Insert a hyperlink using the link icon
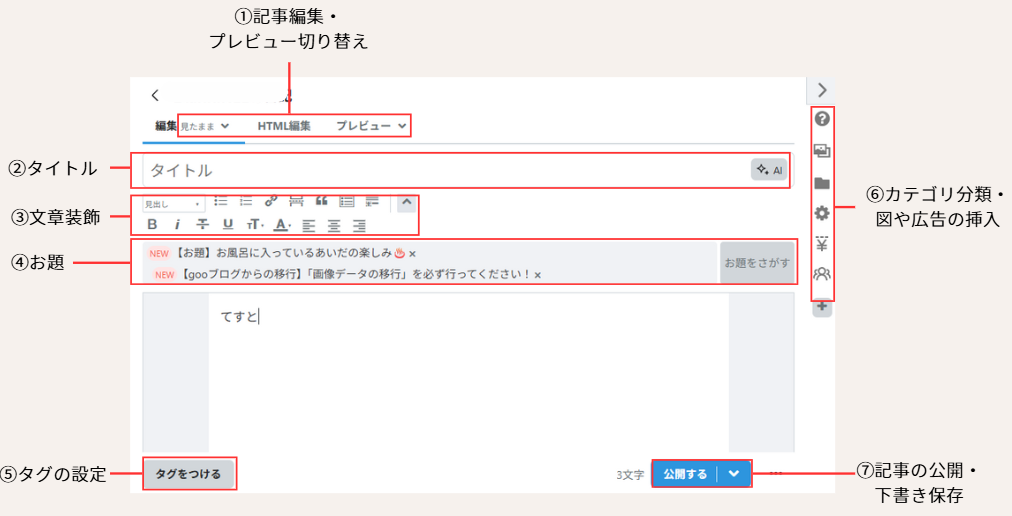This screenshot has width=1012, height=516. point(270,202)
